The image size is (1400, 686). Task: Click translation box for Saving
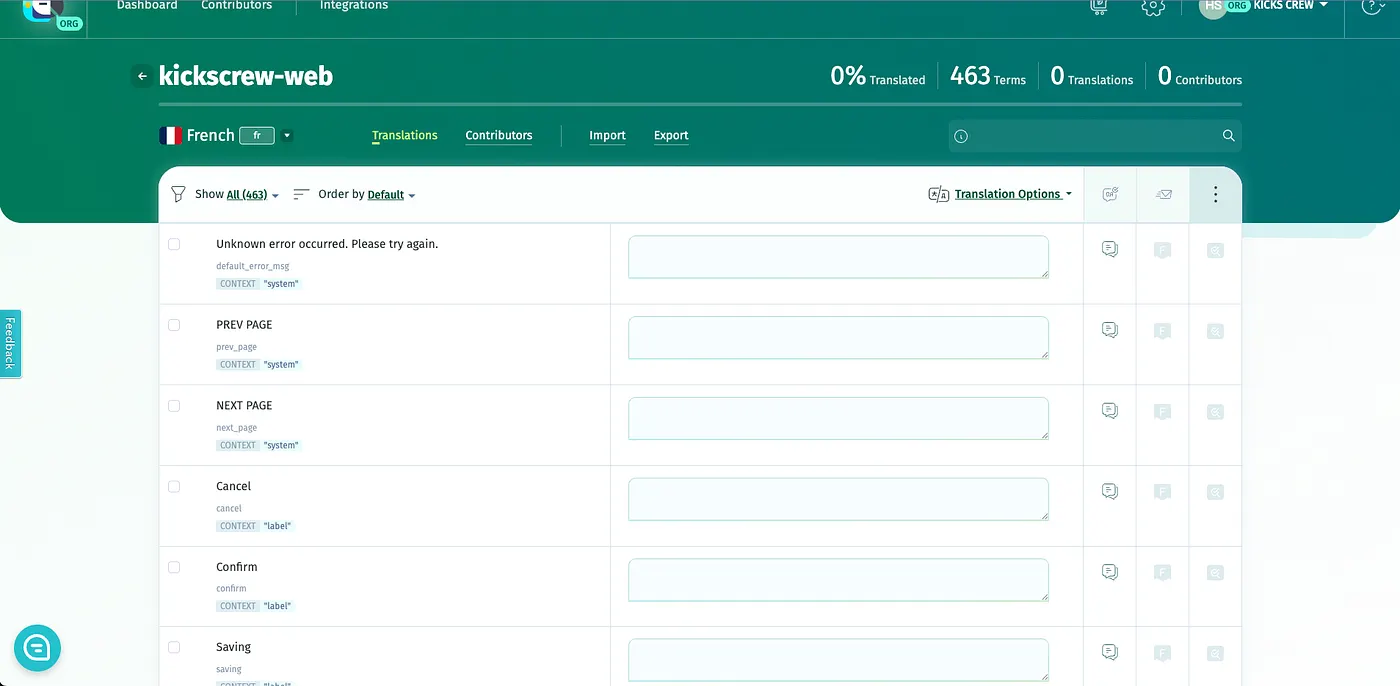[x=838, y=660]
